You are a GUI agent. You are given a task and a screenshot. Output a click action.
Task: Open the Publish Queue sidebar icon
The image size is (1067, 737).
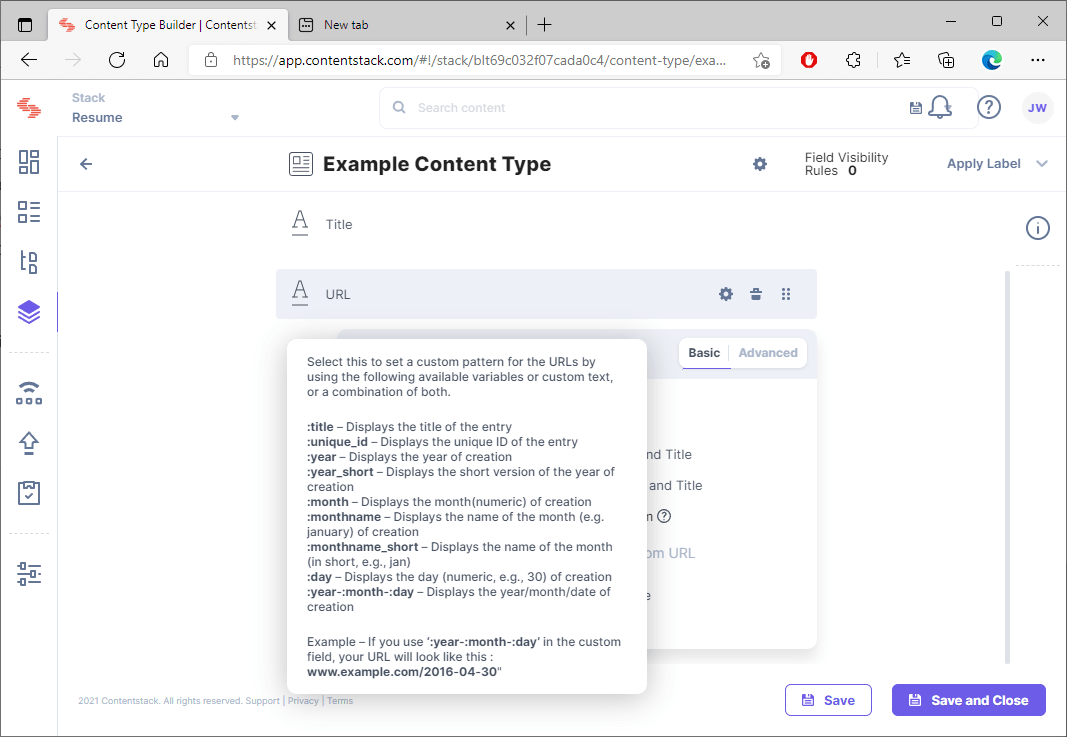tap(29, 442)
